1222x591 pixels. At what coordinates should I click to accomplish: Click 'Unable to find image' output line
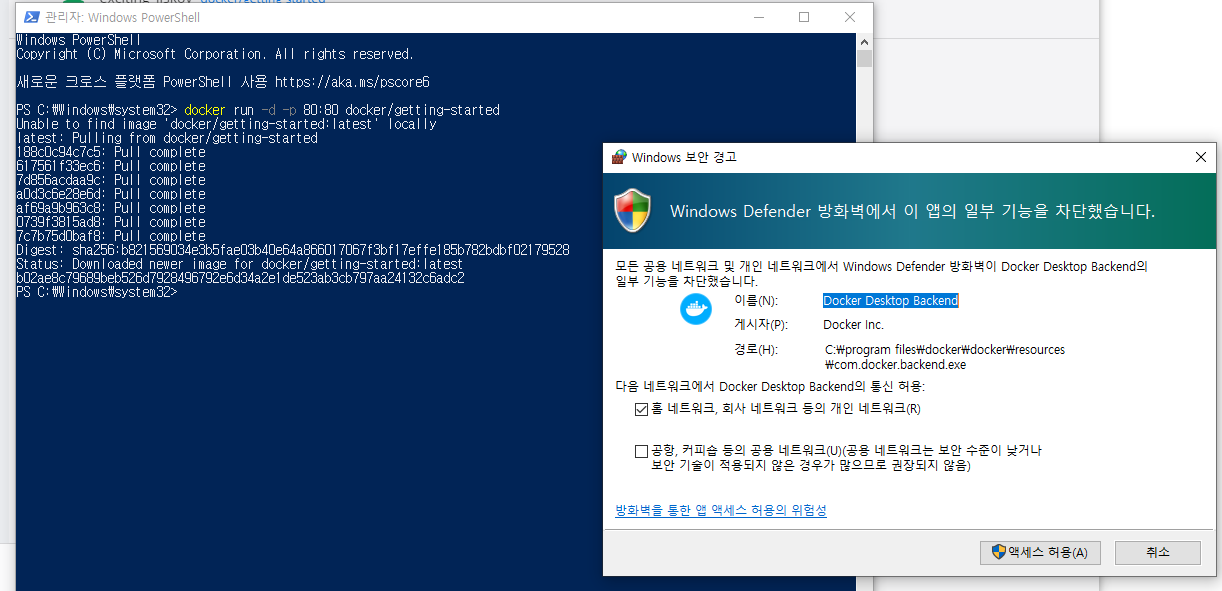tap(226, 124)
